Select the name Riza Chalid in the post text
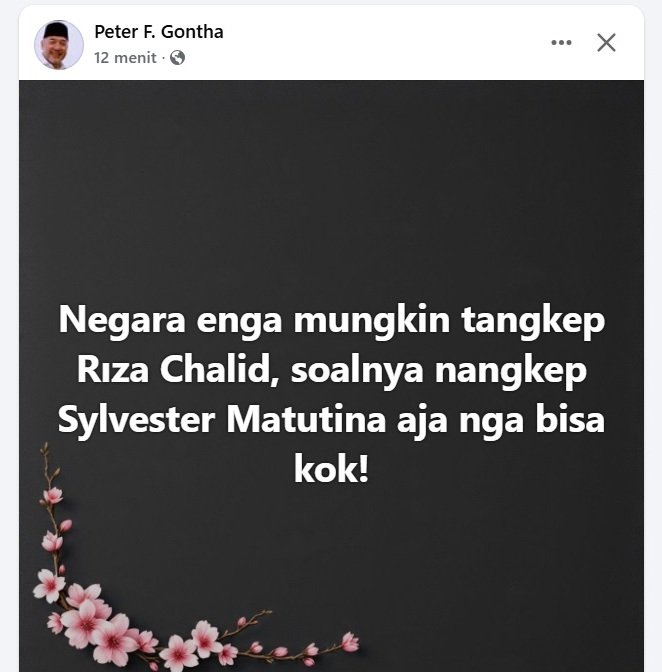 coord(176,370)
